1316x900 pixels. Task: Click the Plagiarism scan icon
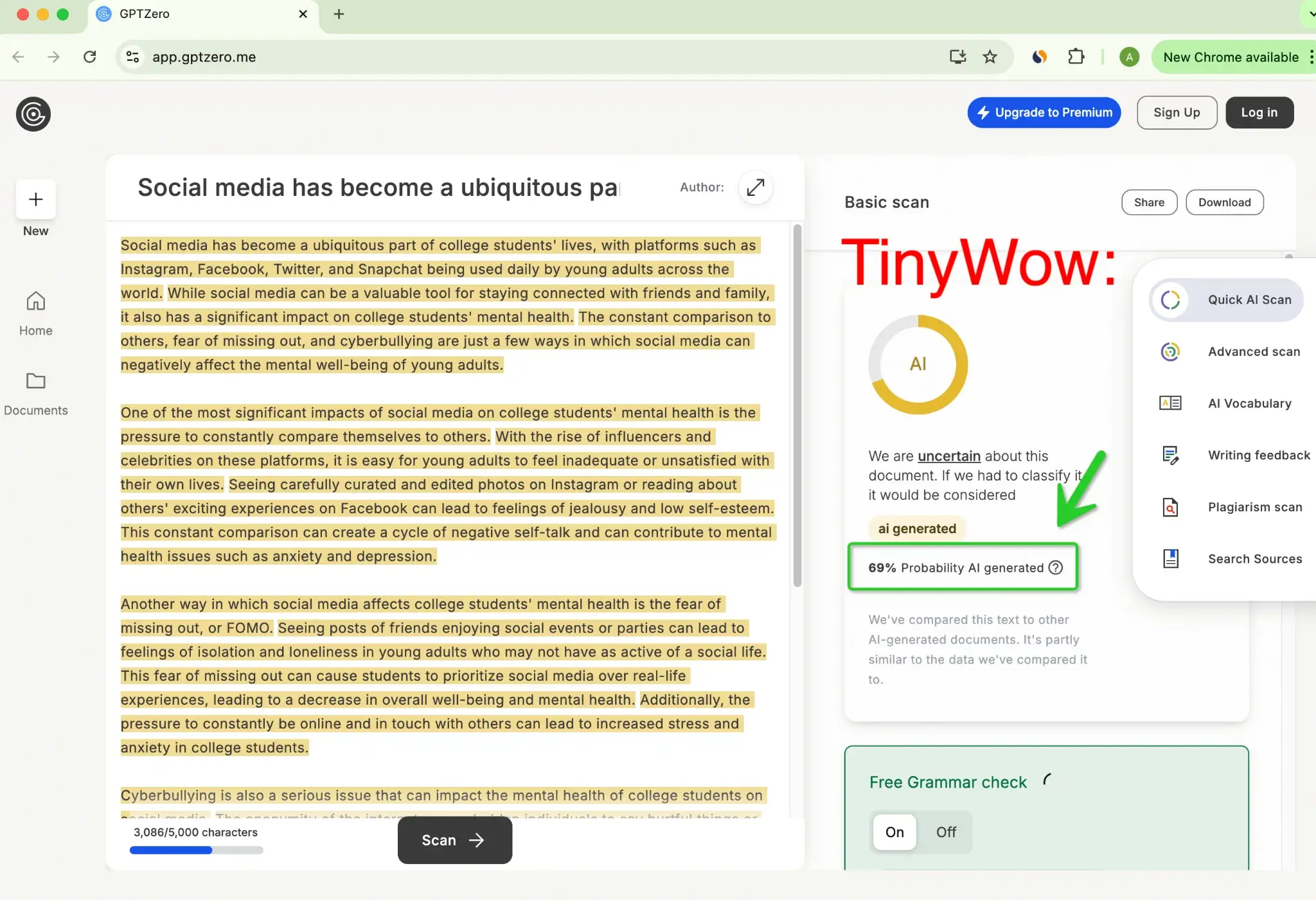pos(1170,507)
